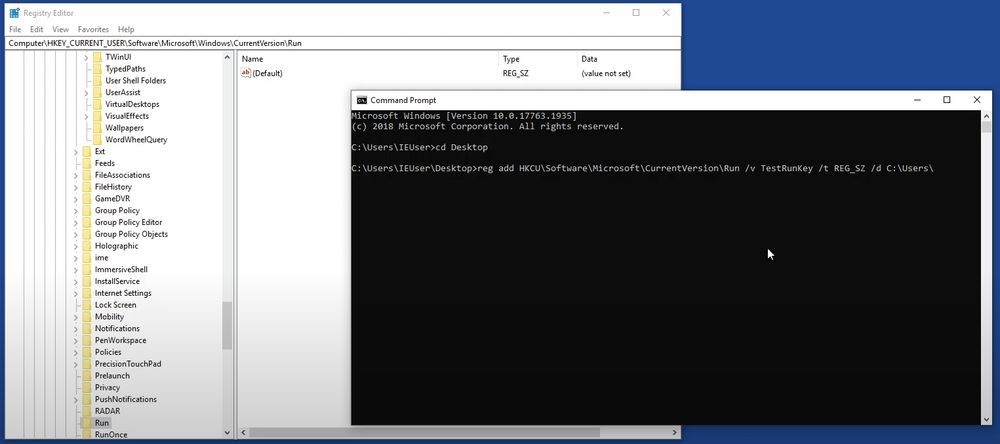
Task: Select the PenWorkspace key
Action: click(121, 340)
